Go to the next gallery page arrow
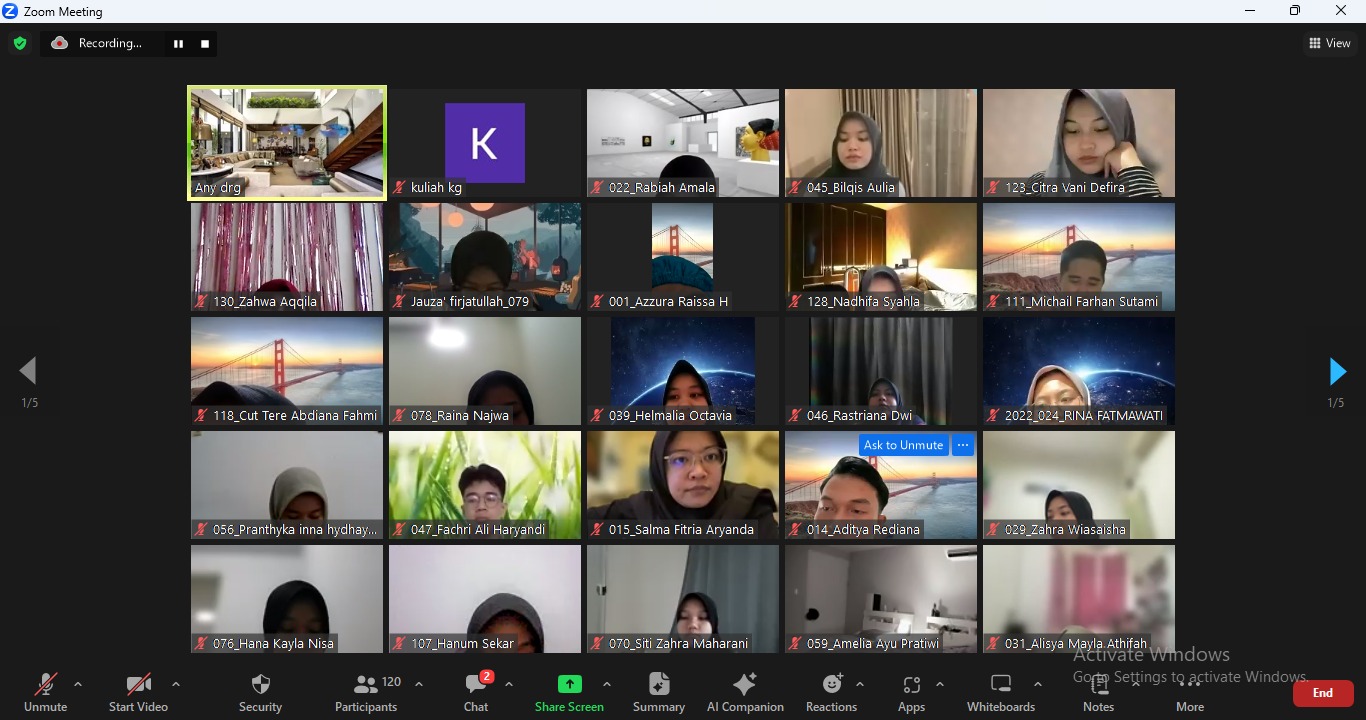 pyautogui.click(x=1337, y=371)
